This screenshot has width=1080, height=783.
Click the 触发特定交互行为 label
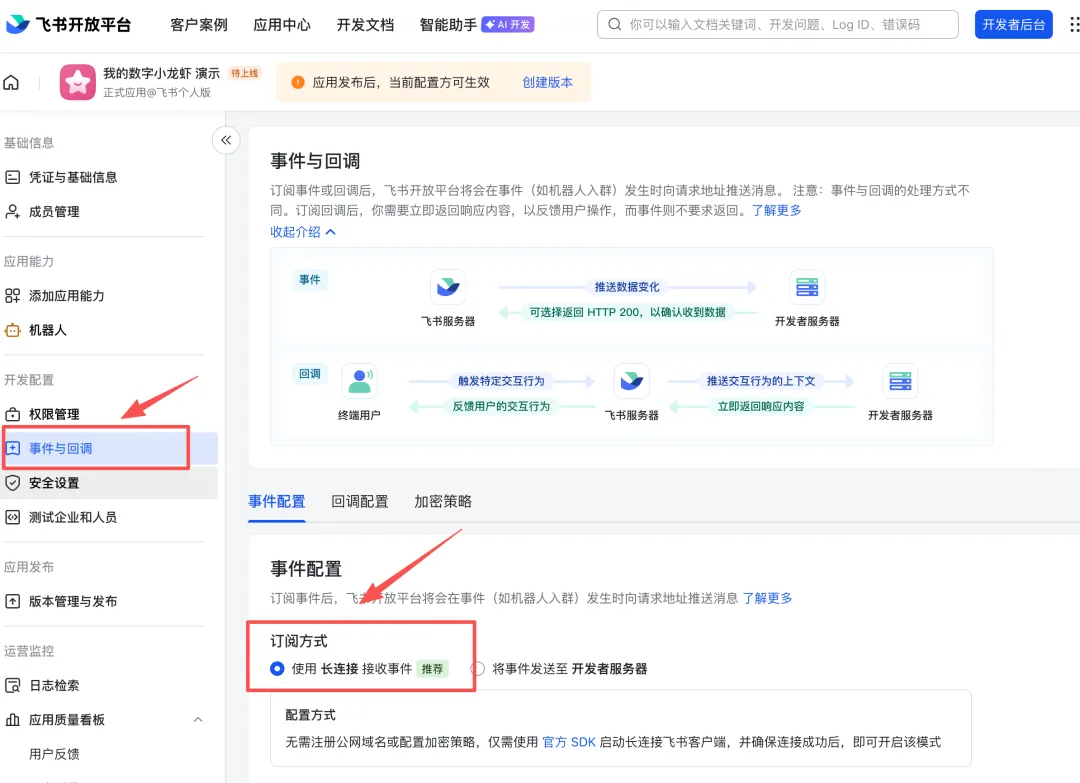point(501,381)
